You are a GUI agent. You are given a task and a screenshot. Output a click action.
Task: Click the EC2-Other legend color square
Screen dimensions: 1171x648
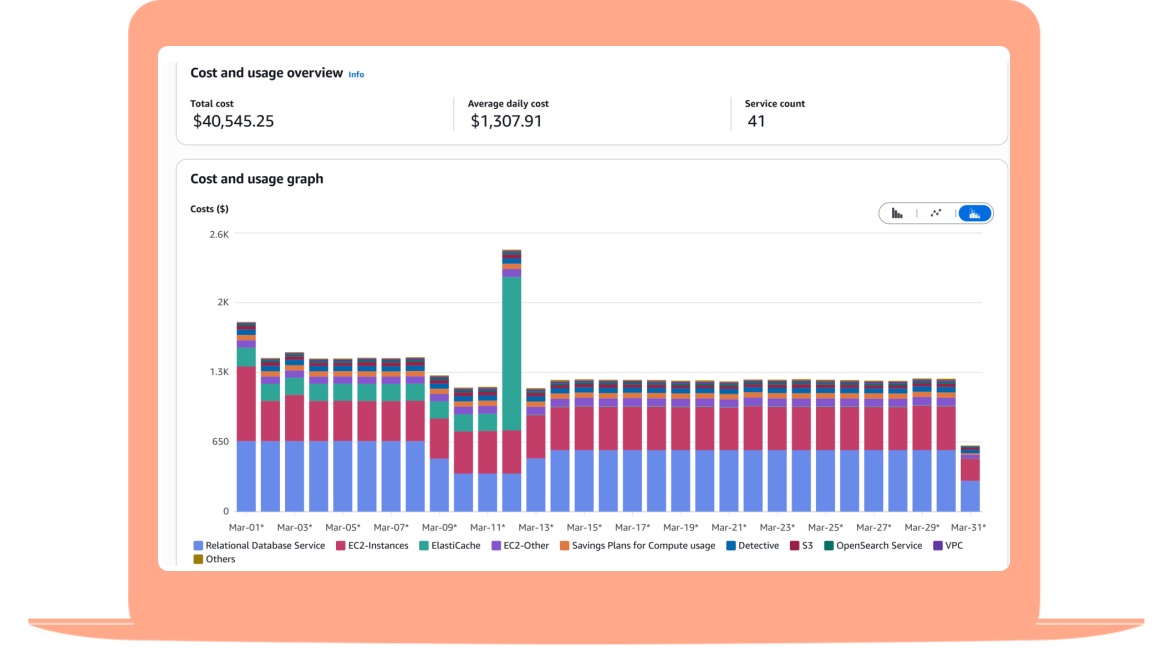(495, 546)
